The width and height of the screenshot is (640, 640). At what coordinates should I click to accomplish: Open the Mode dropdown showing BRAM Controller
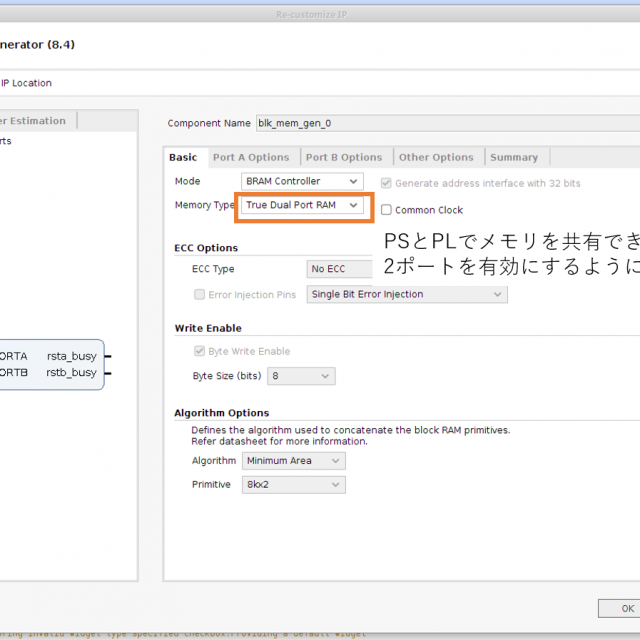pyautogui.click(x=302, y=181)
